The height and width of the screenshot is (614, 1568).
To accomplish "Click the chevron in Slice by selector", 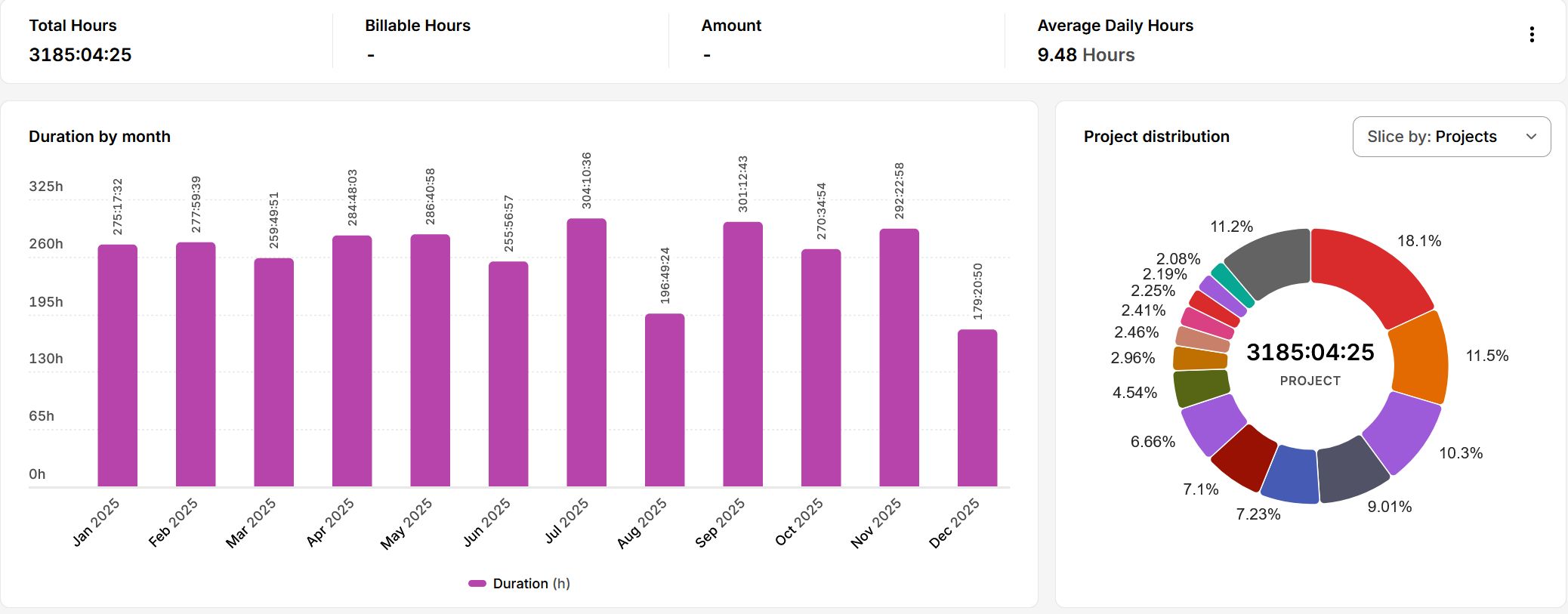I will (x=1531, y=137).
